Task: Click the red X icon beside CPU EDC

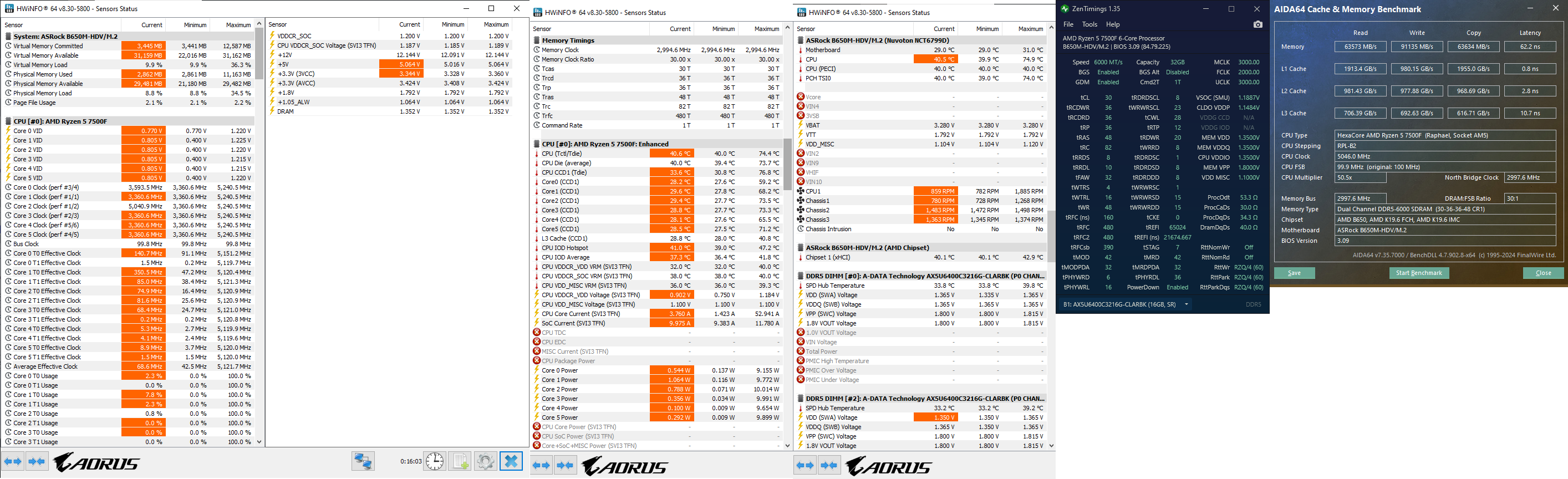Action: tap(536, 342)
